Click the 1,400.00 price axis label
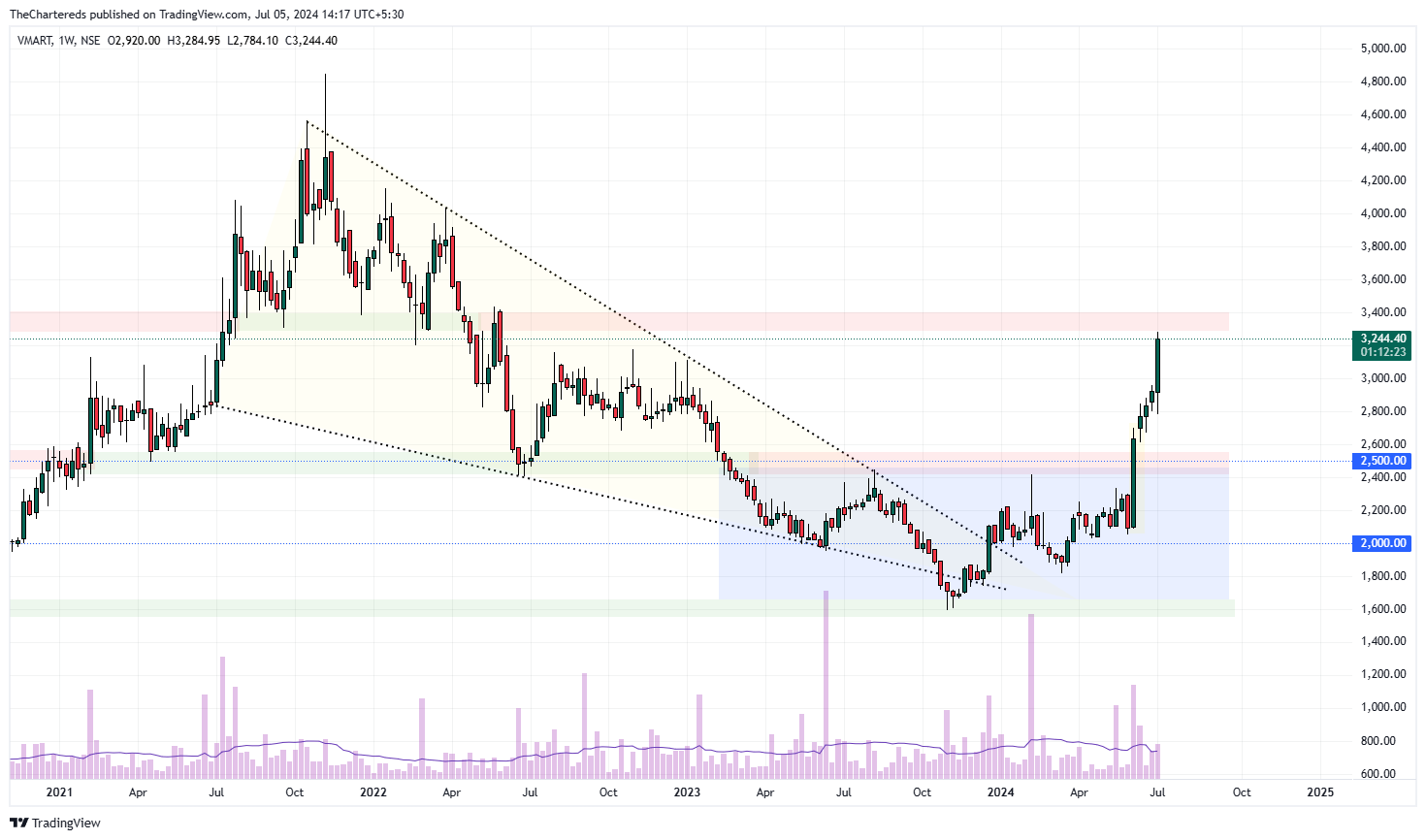The image size is (1426, 840). [x=1383, y=641]
